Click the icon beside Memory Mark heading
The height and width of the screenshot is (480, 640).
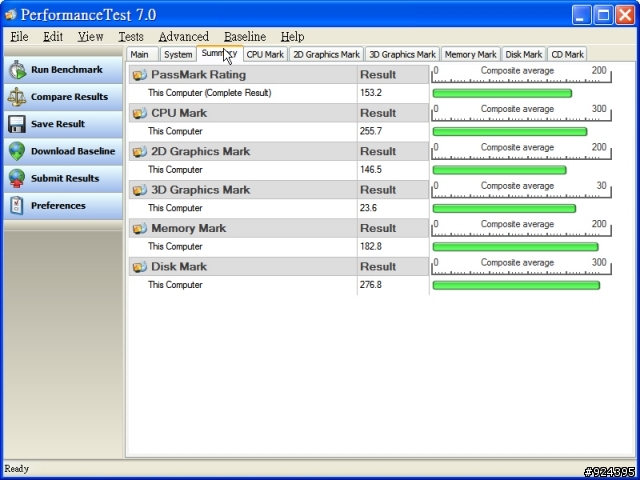tap(140, 228)
